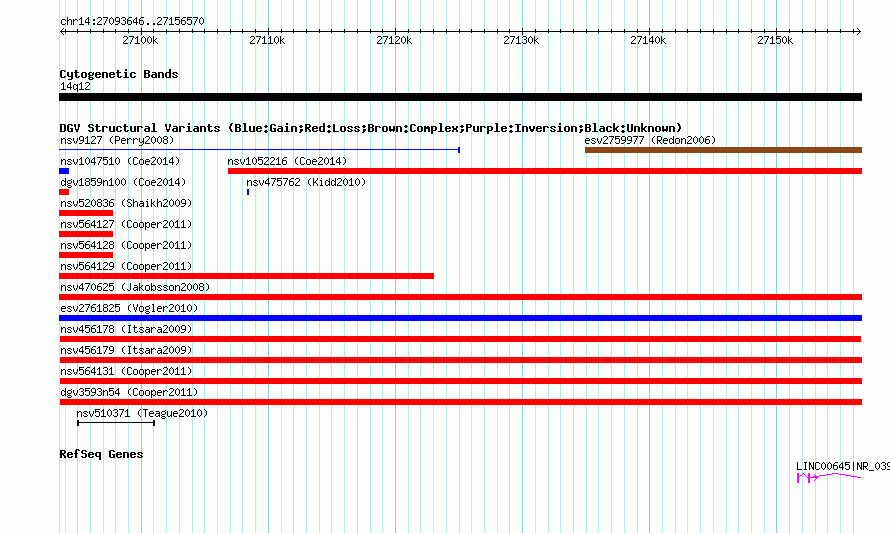Click the dgv3593n54 (Cooper2011) label
This screenshot has width=890, height=533.
click(129, 392)
